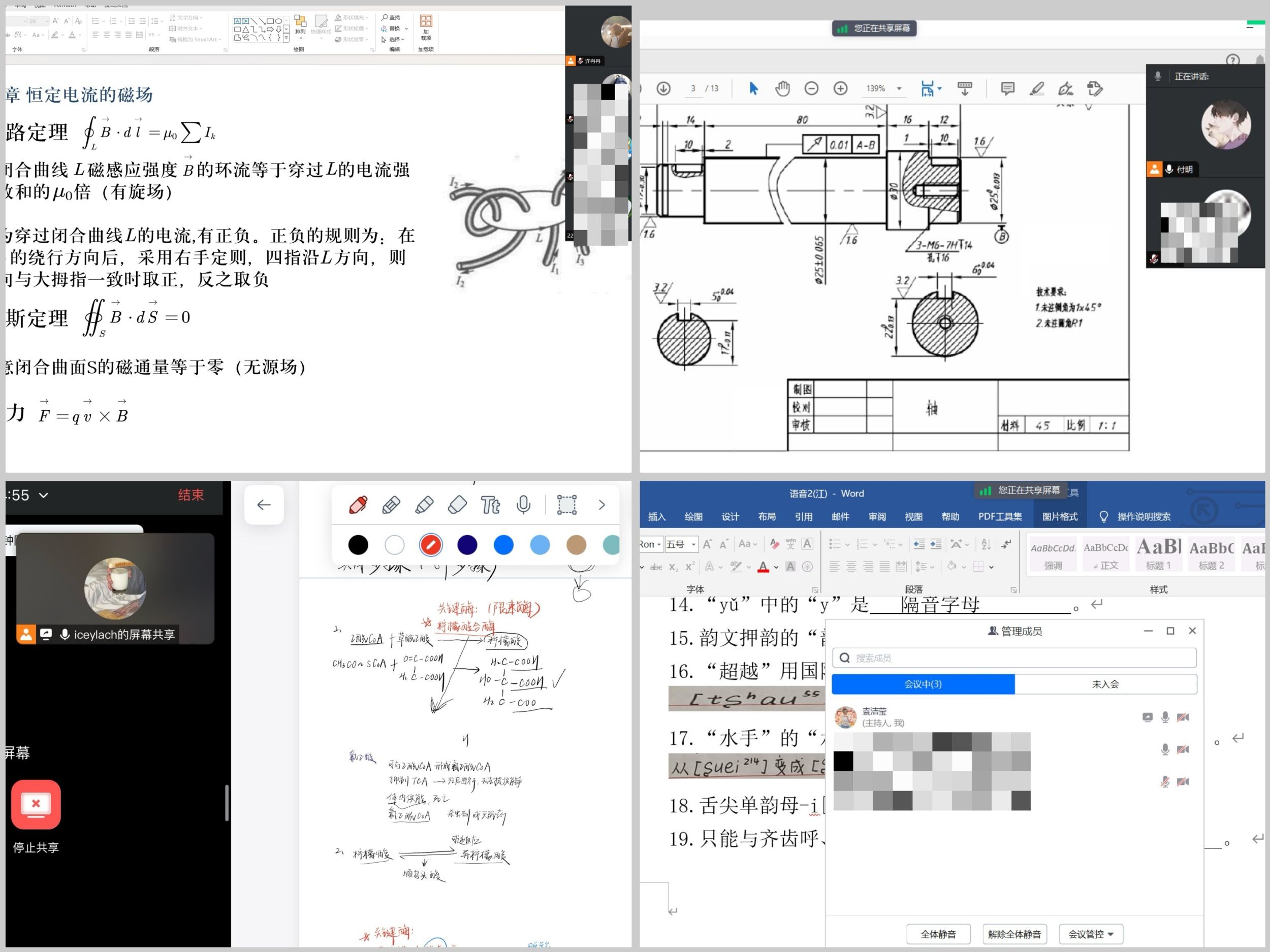Toggle strikethrough abc in Word
This screenshot has height=952, width=1270.
coord(656,567)
